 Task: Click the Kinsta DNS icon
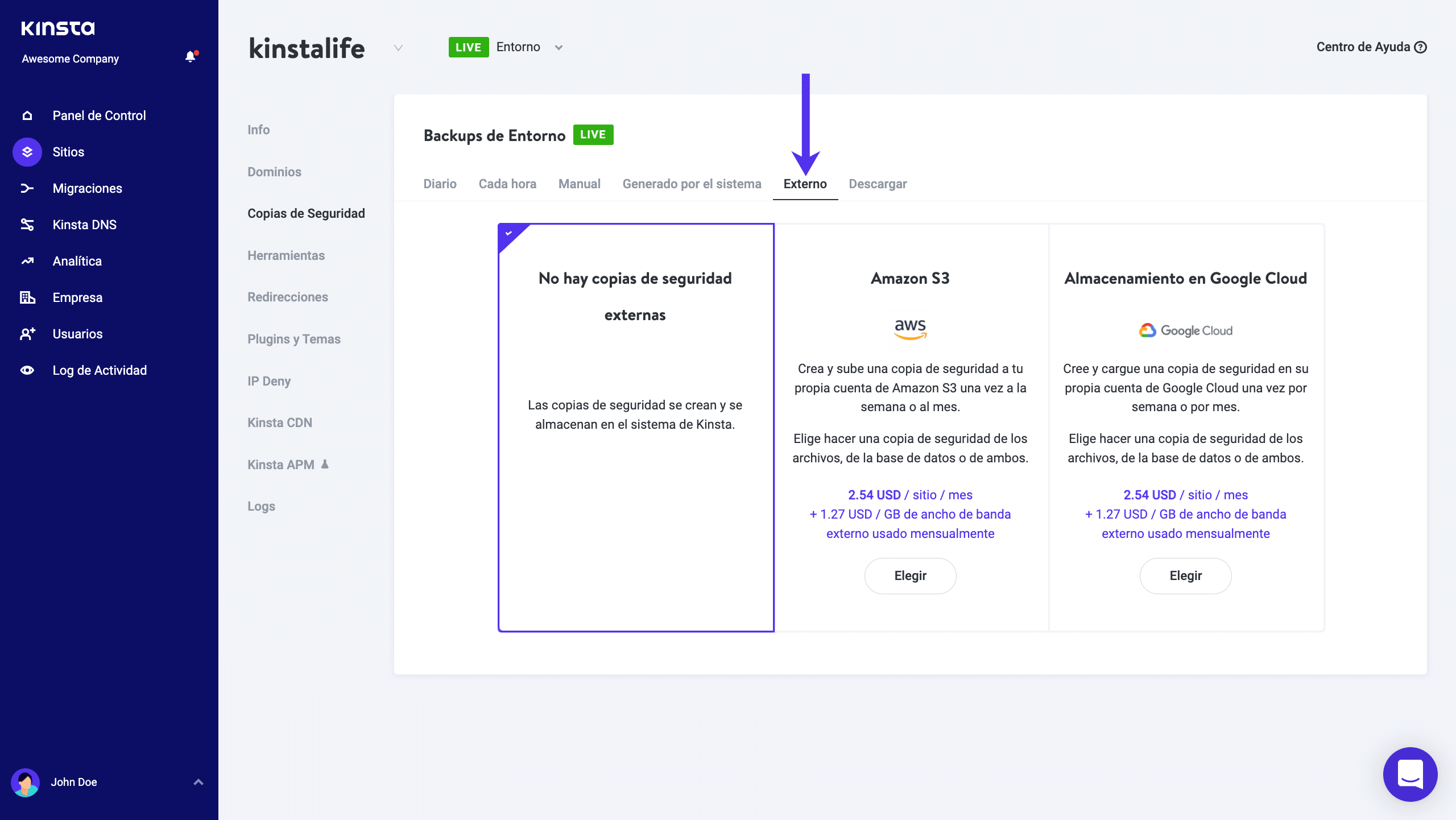point(27,225)
